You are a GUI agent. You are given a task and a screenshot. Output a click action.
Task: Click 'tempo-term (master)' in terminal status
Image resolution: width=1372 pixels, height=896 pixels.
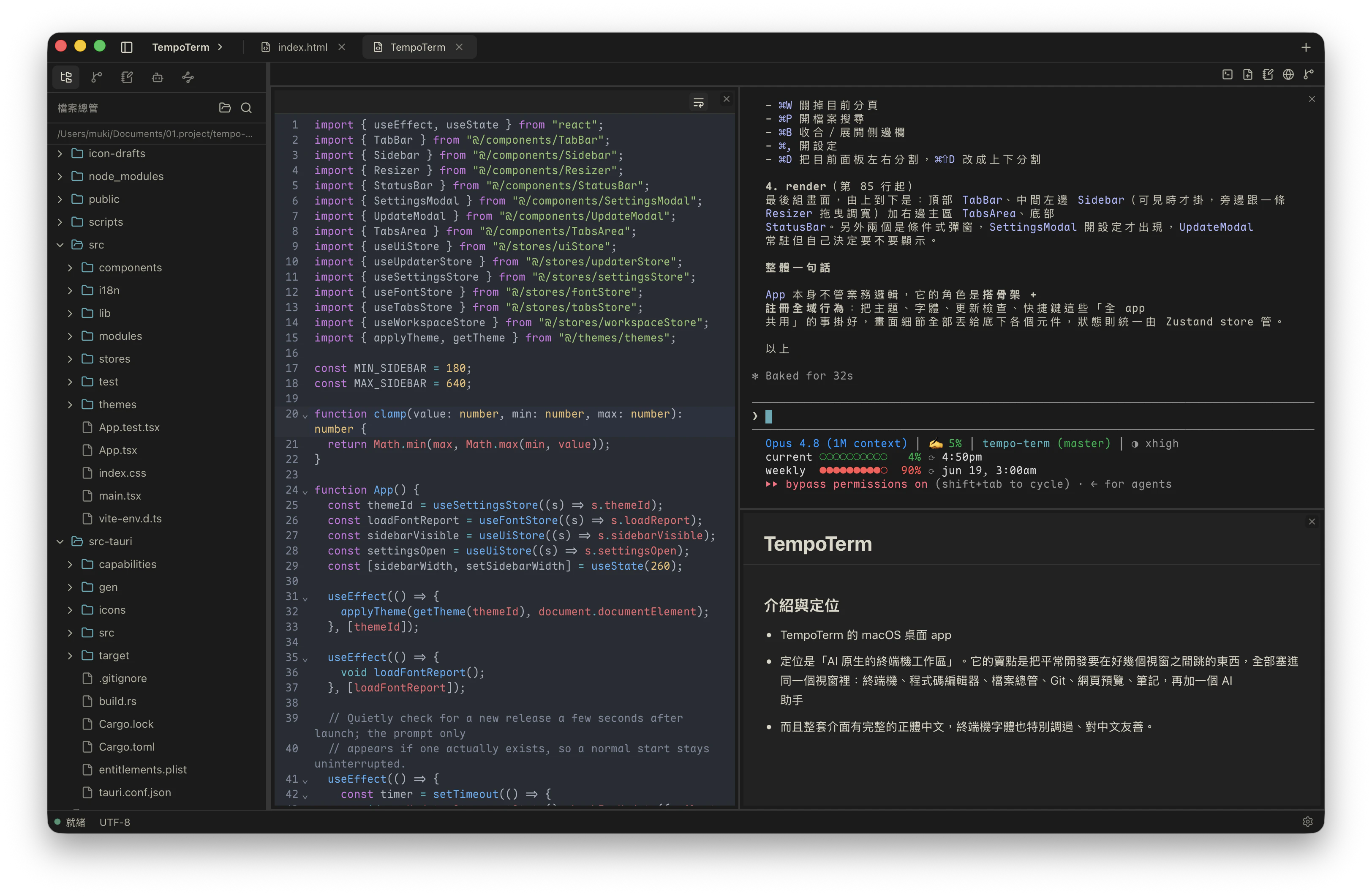(x=1046, y=443)
